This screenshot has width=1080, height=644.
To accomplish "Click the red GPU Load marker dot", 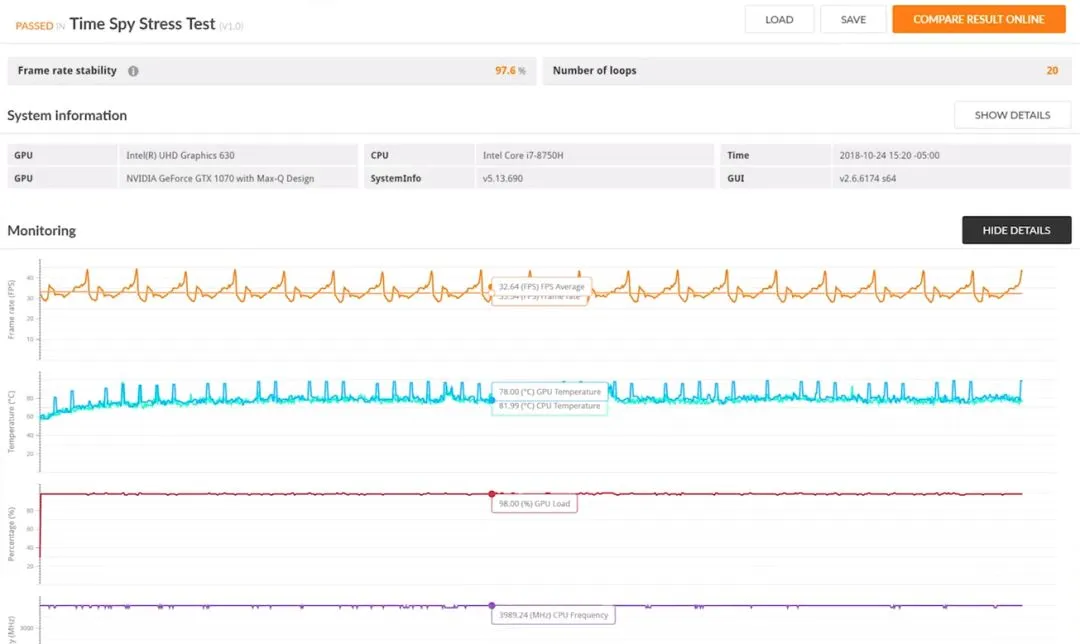I will click(x=492, y=494).
